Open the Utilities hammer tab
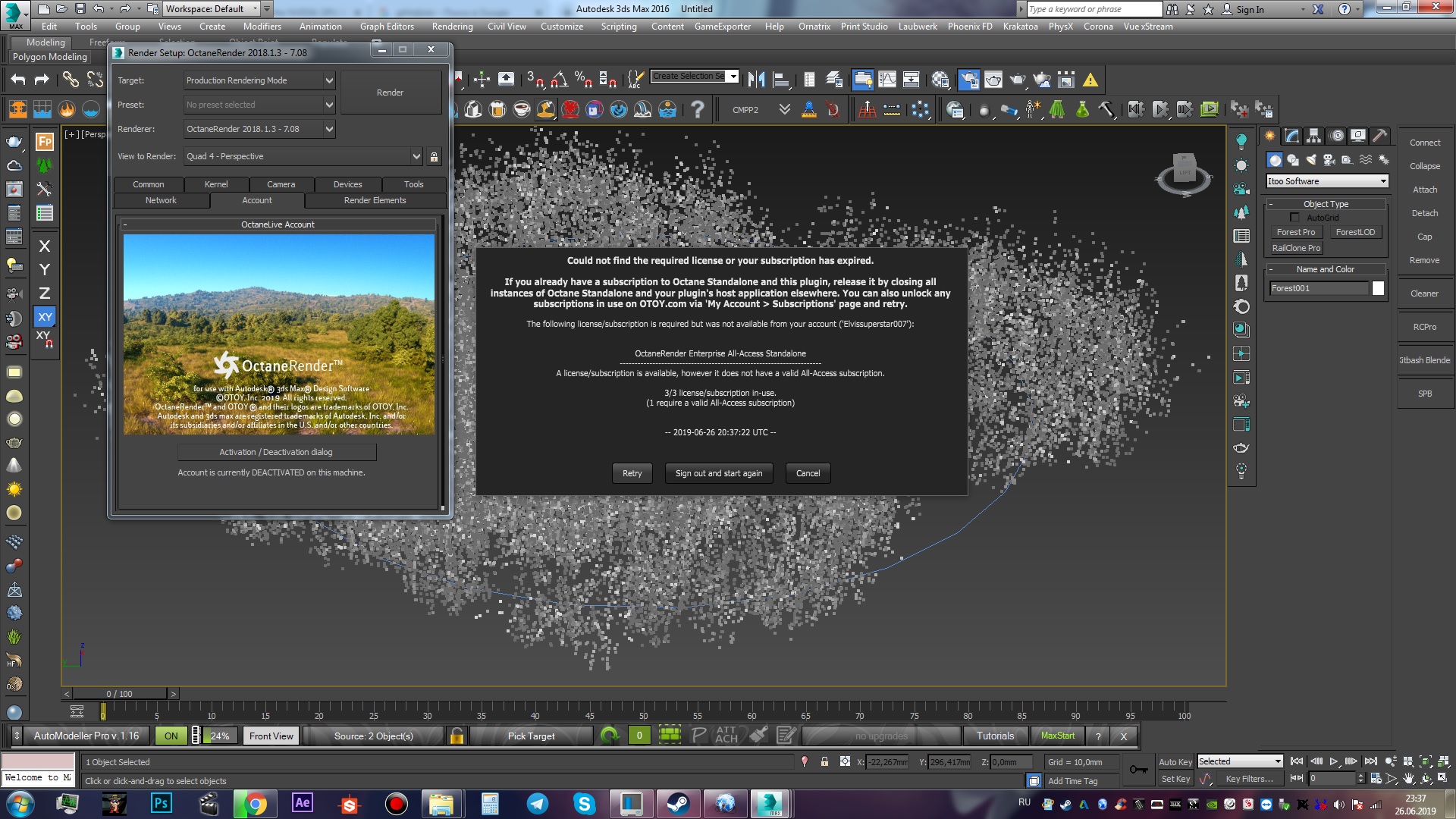 [x=1379, y=136]
